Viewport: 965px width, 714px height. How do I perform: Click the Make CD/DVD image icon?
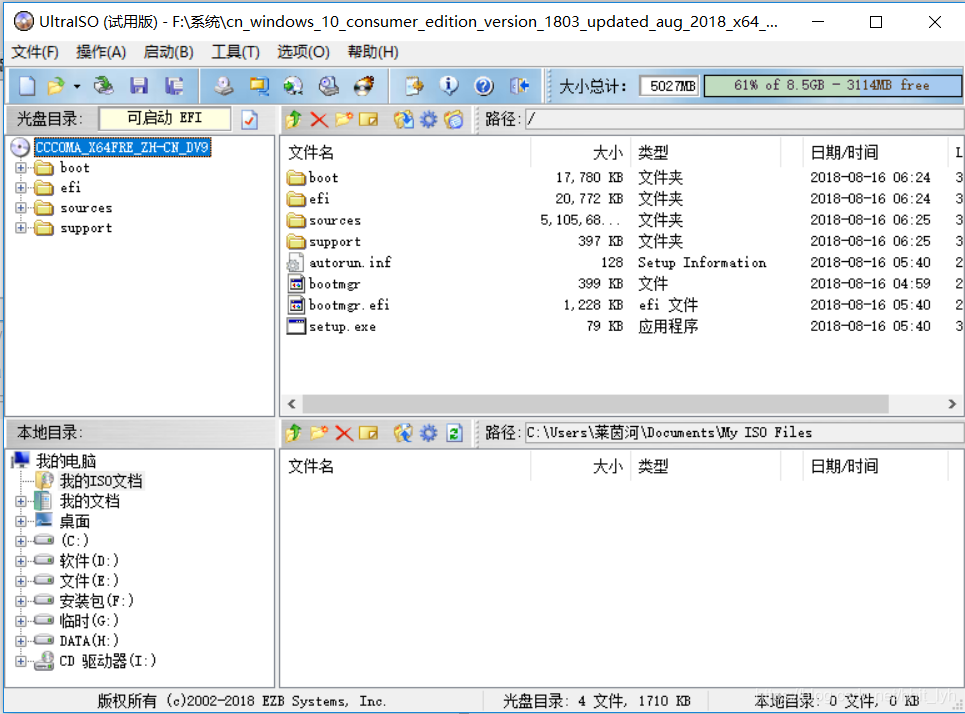click(224, 86)
